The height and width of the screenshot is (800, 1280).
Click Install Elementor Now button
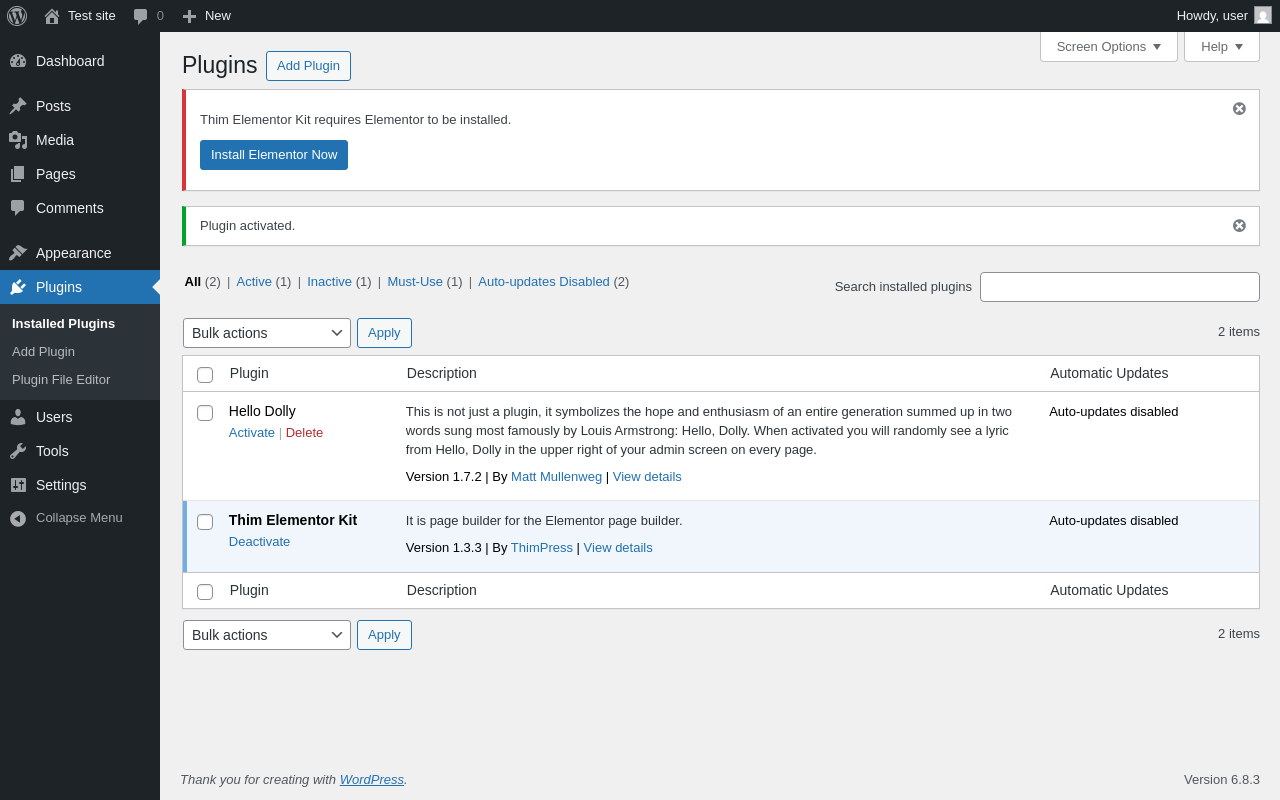tap(274, 155)
